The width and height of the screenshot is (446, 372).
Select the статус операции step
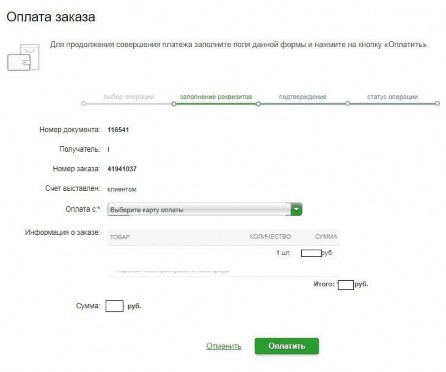coord(392,97)
